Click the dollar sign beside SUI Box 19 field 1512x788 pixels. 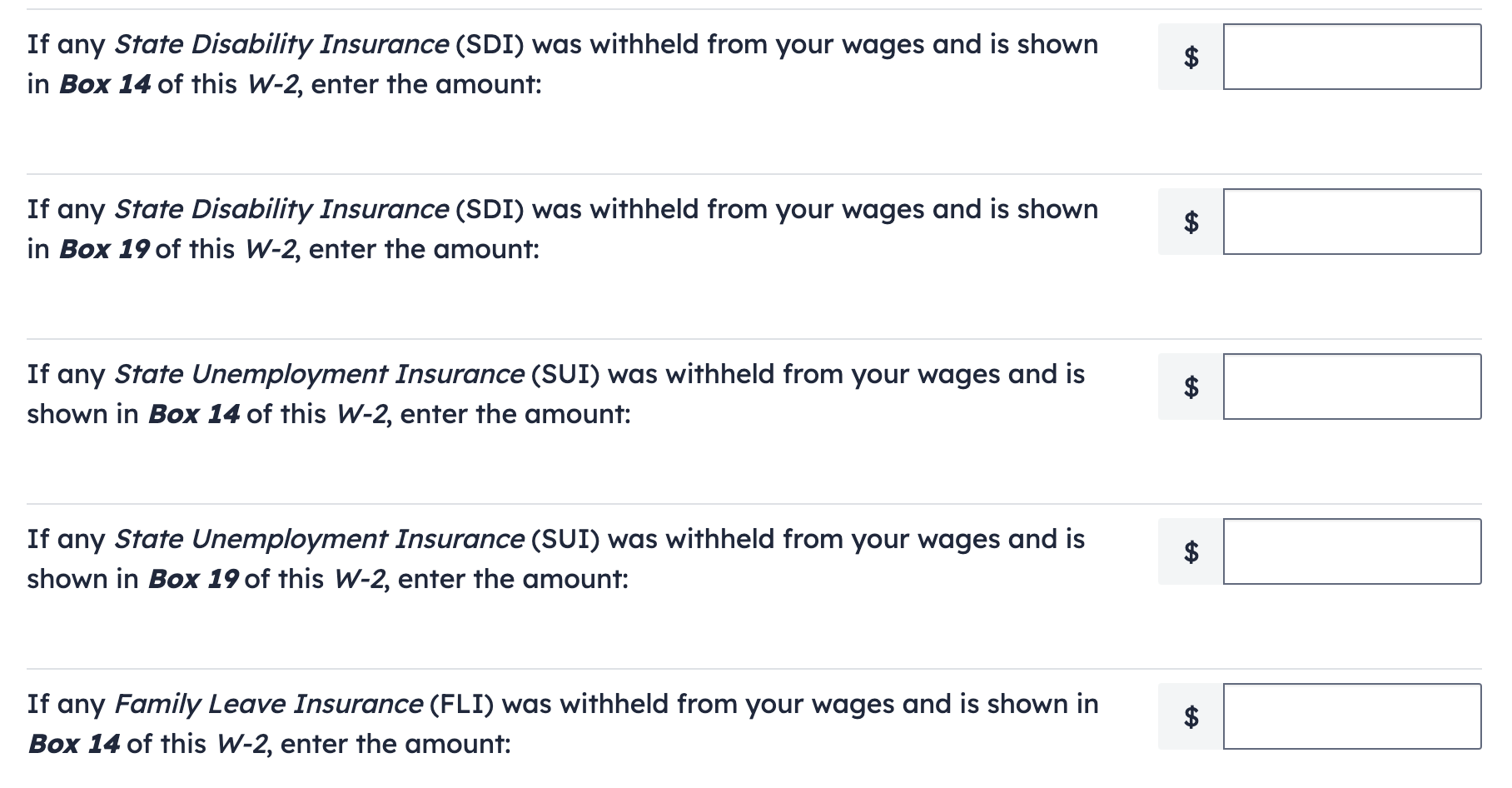point(1191,551)
